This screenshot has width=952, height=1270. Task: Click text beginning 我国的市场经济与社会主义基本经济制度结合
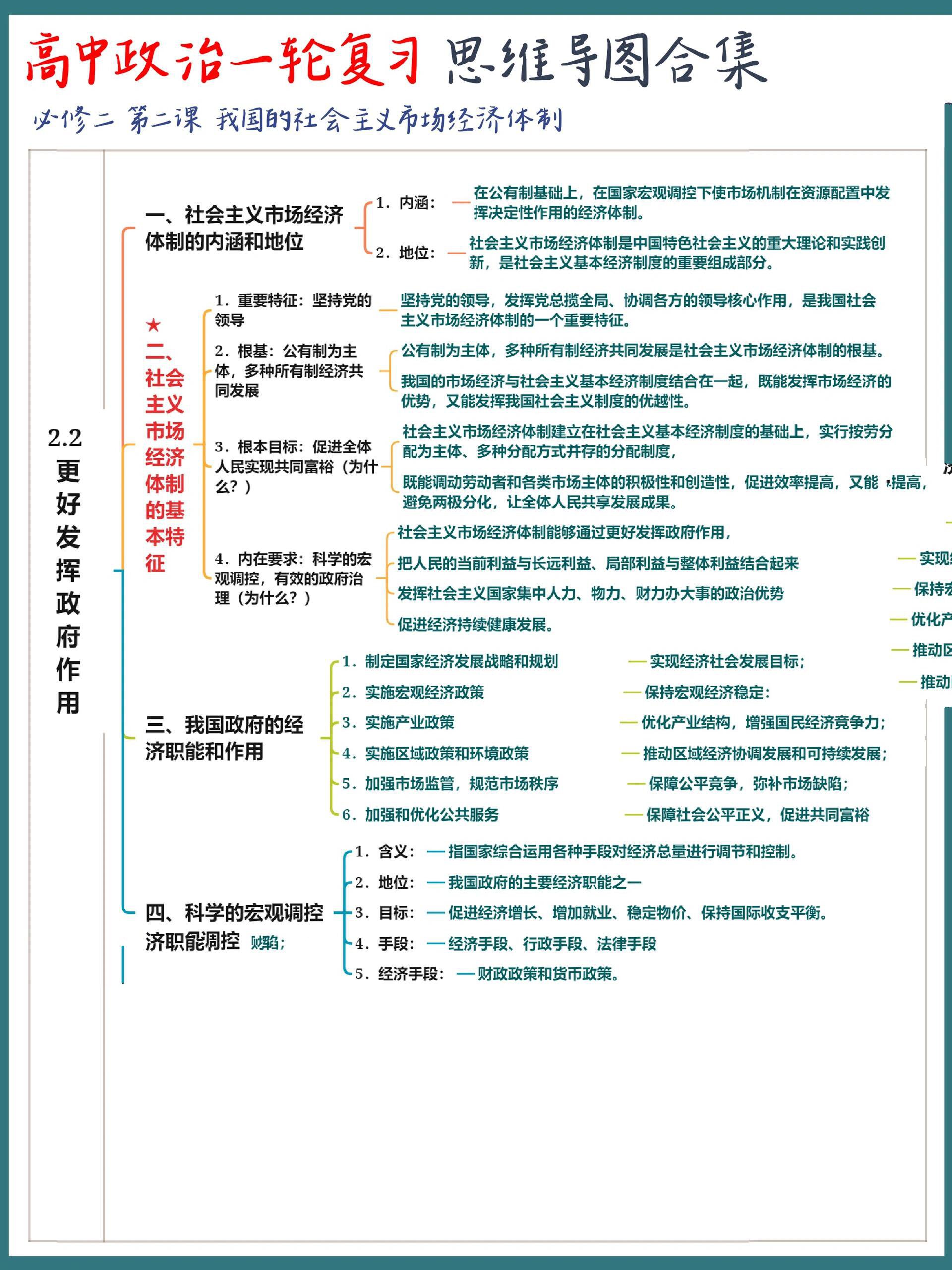tap(646, 391)
